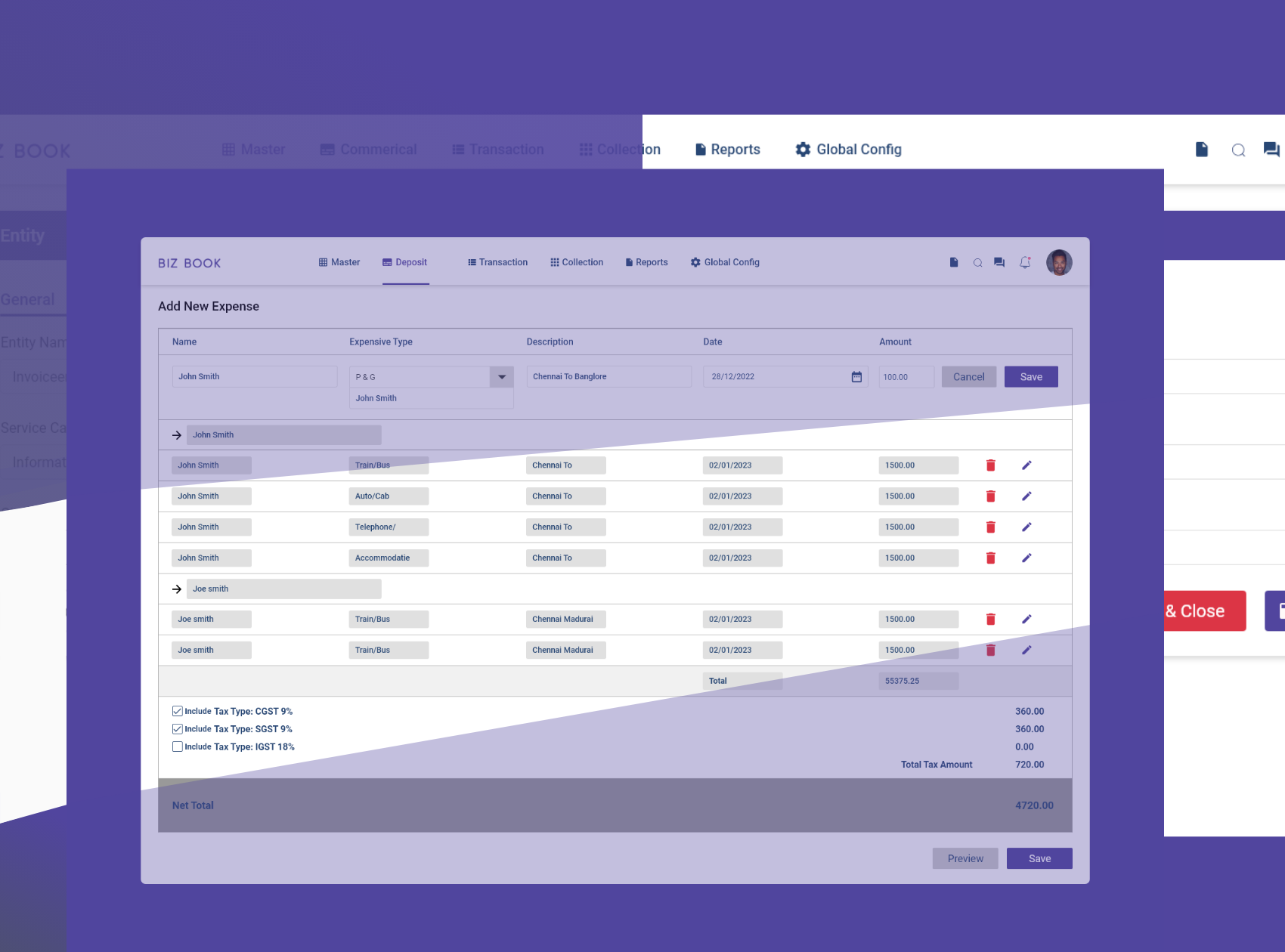Click the Name input field John Smith
1285x952 pixels.
255,377
